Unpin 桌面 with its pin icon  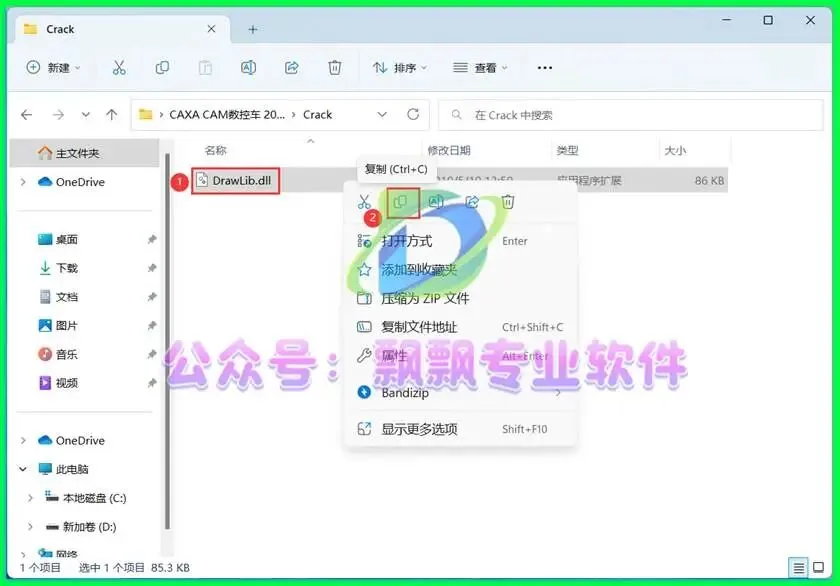152,239
